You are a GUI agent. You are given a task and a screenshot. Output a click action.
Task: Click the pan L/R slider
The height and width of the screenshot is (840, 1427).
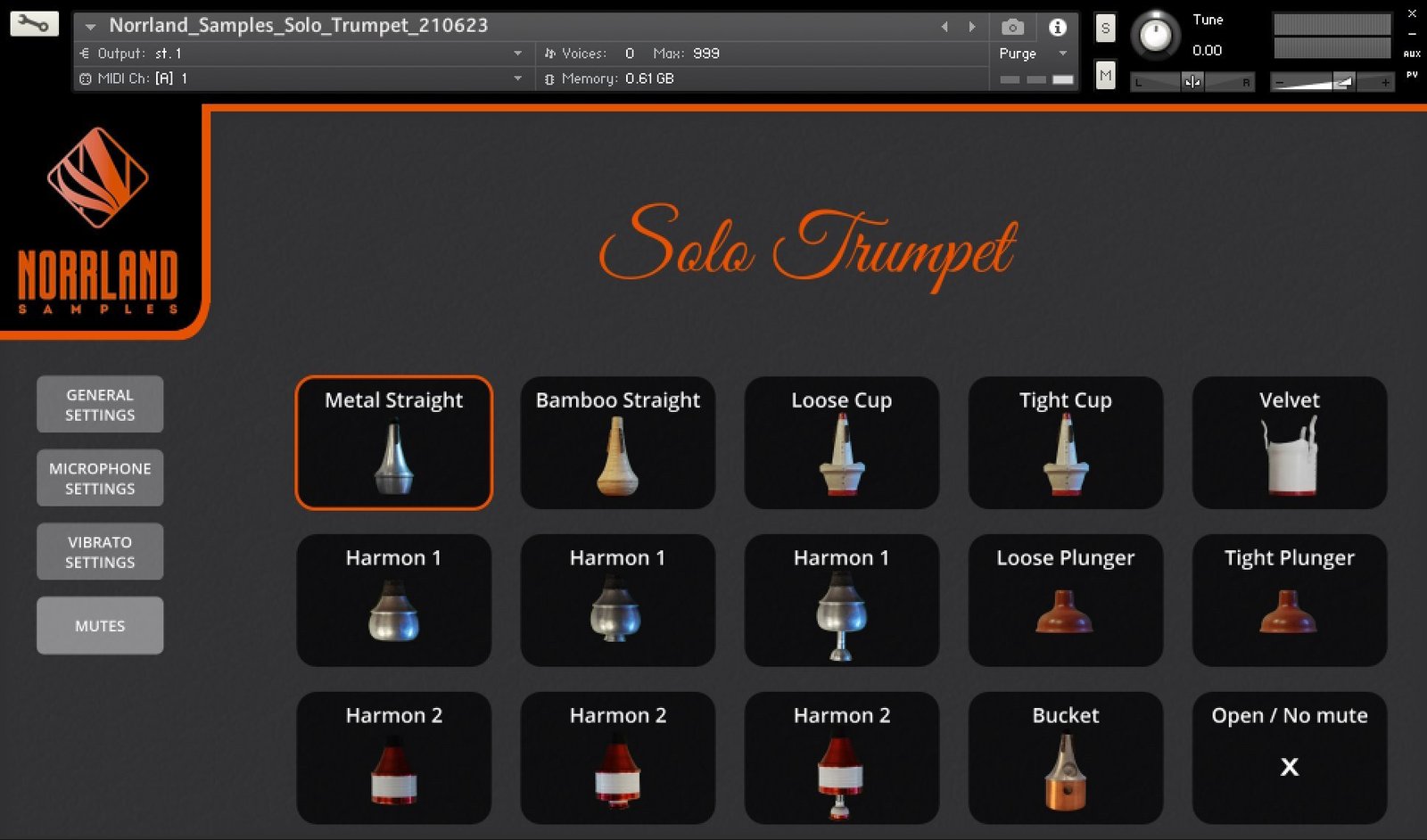[1192, 82]
